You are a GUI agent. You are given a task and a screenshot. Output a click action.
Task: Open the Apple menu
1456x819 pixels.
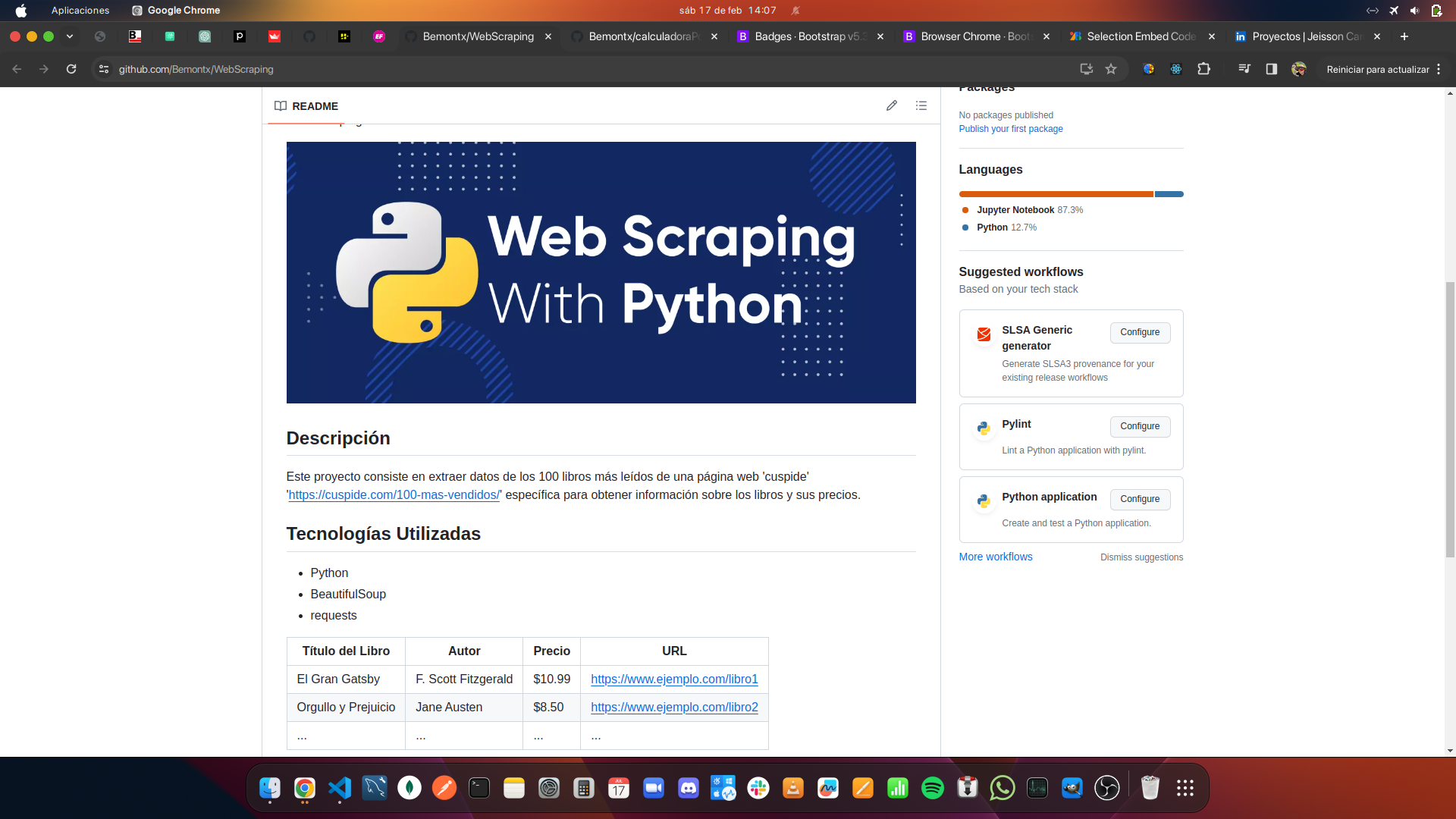[x=21, y=11]
